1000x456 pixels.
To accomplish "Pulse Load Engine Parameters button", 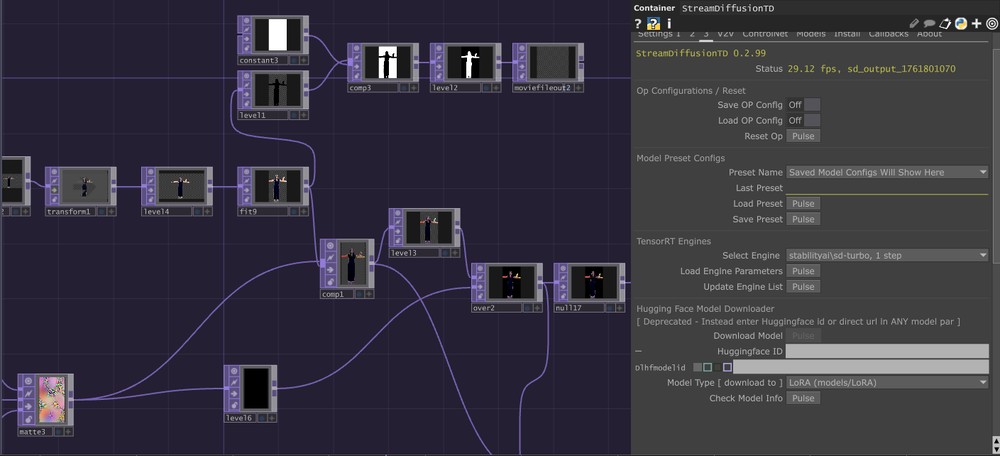I will tap(803, 271).
